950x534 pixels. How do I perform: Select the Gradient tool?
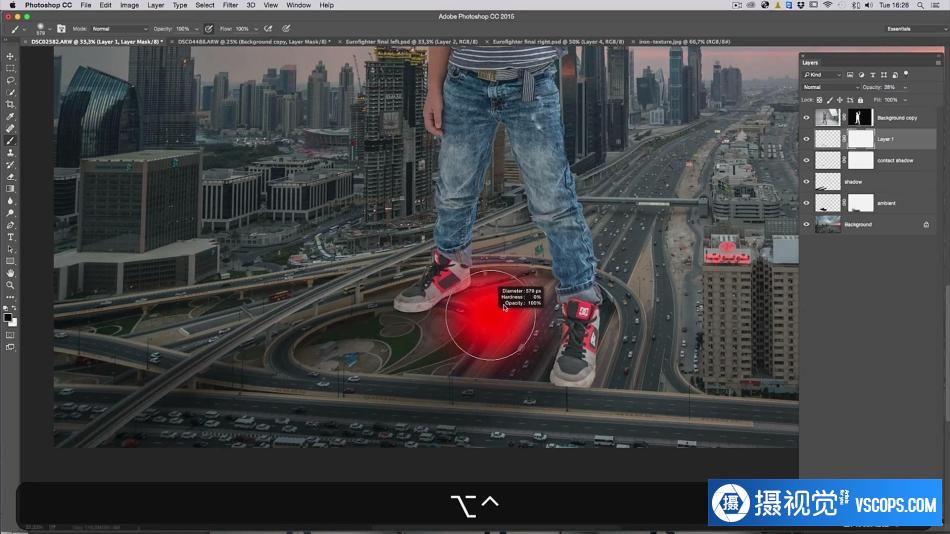(x=10, y=189)
